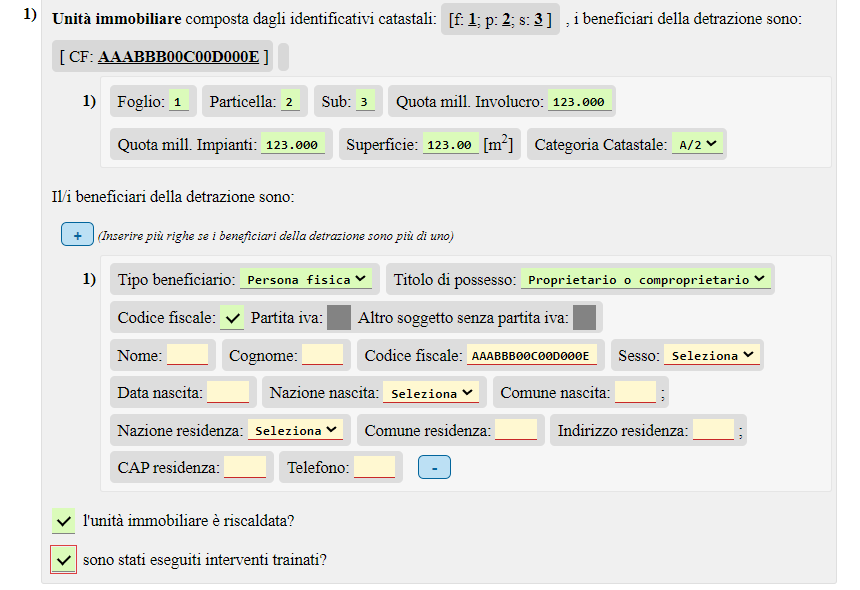Expand the Nazione residenza dropdown

(295, 430)
